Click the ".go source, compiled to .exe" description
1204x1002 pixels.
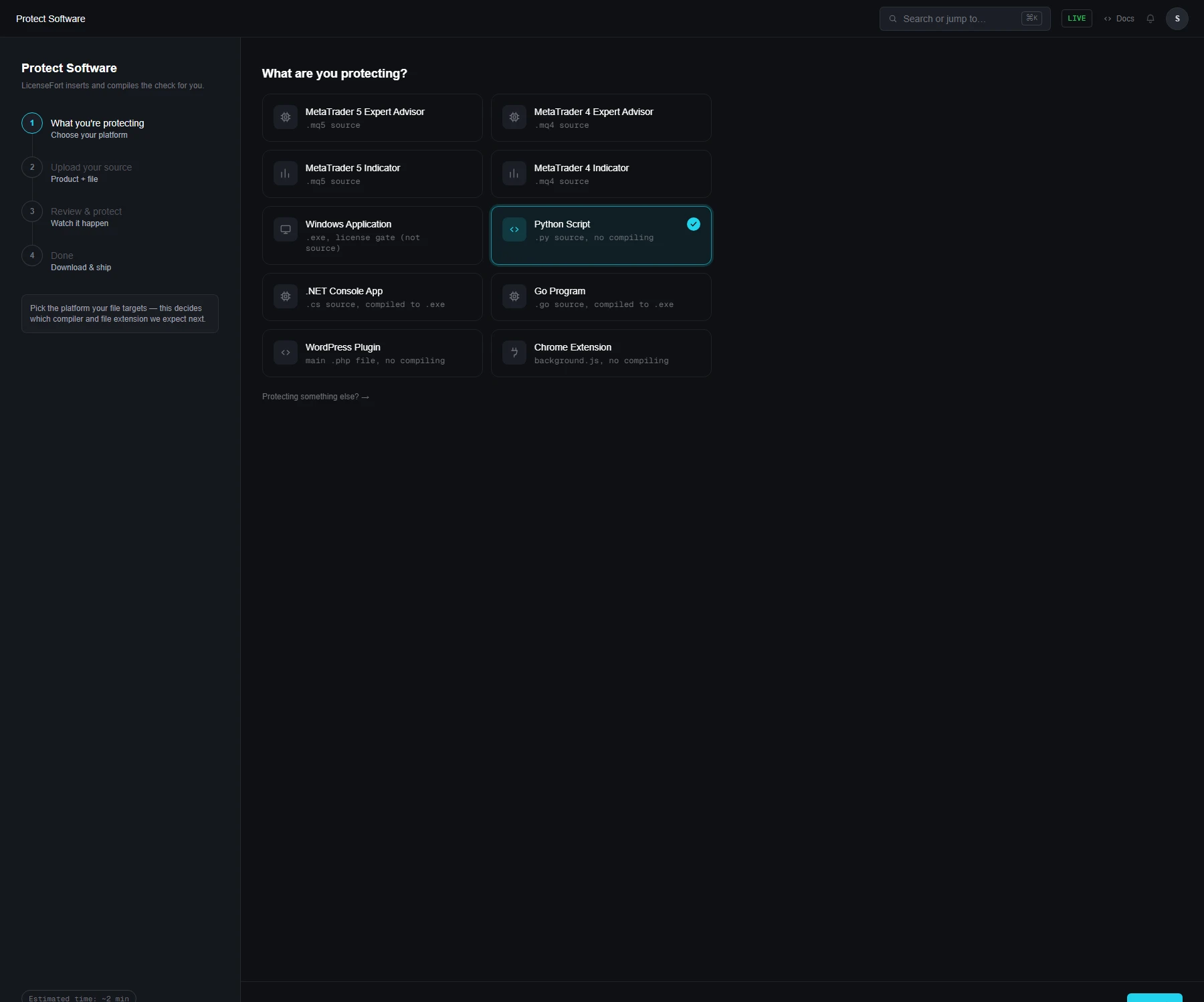click(604, 304)
